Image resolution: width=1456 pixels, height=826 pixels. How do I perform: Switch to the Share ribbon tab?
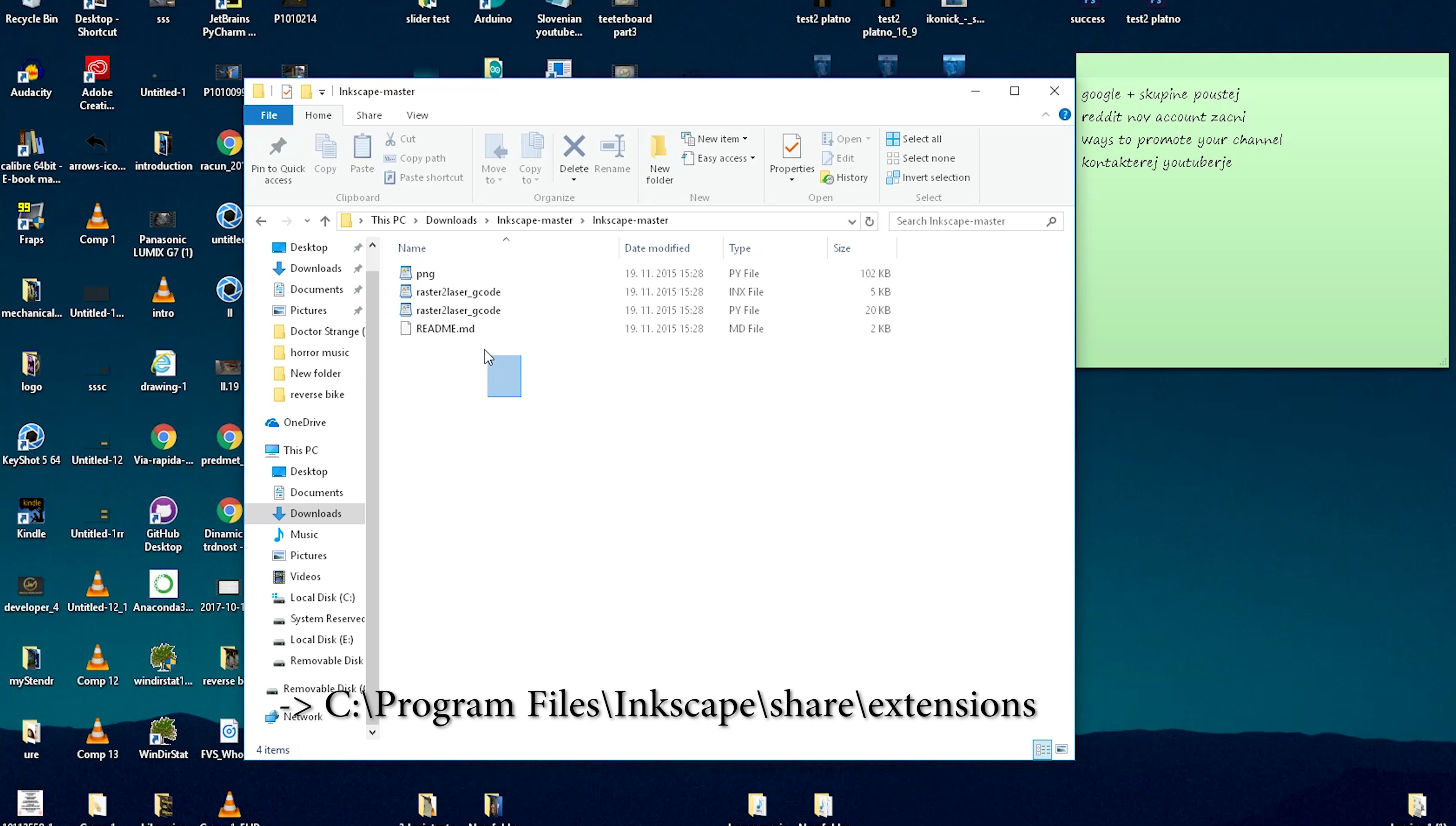coord(369,115)
